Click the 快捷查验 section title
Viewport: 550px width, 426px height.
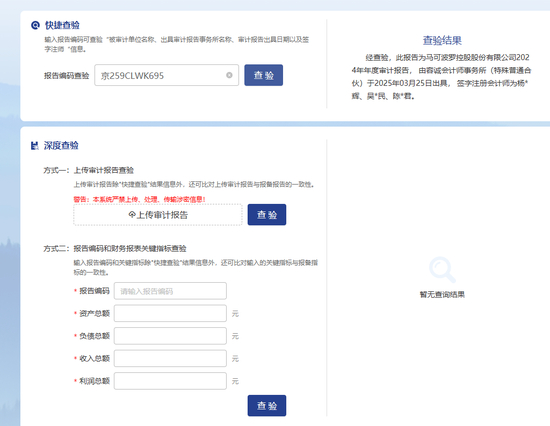[x=62, y=25]
